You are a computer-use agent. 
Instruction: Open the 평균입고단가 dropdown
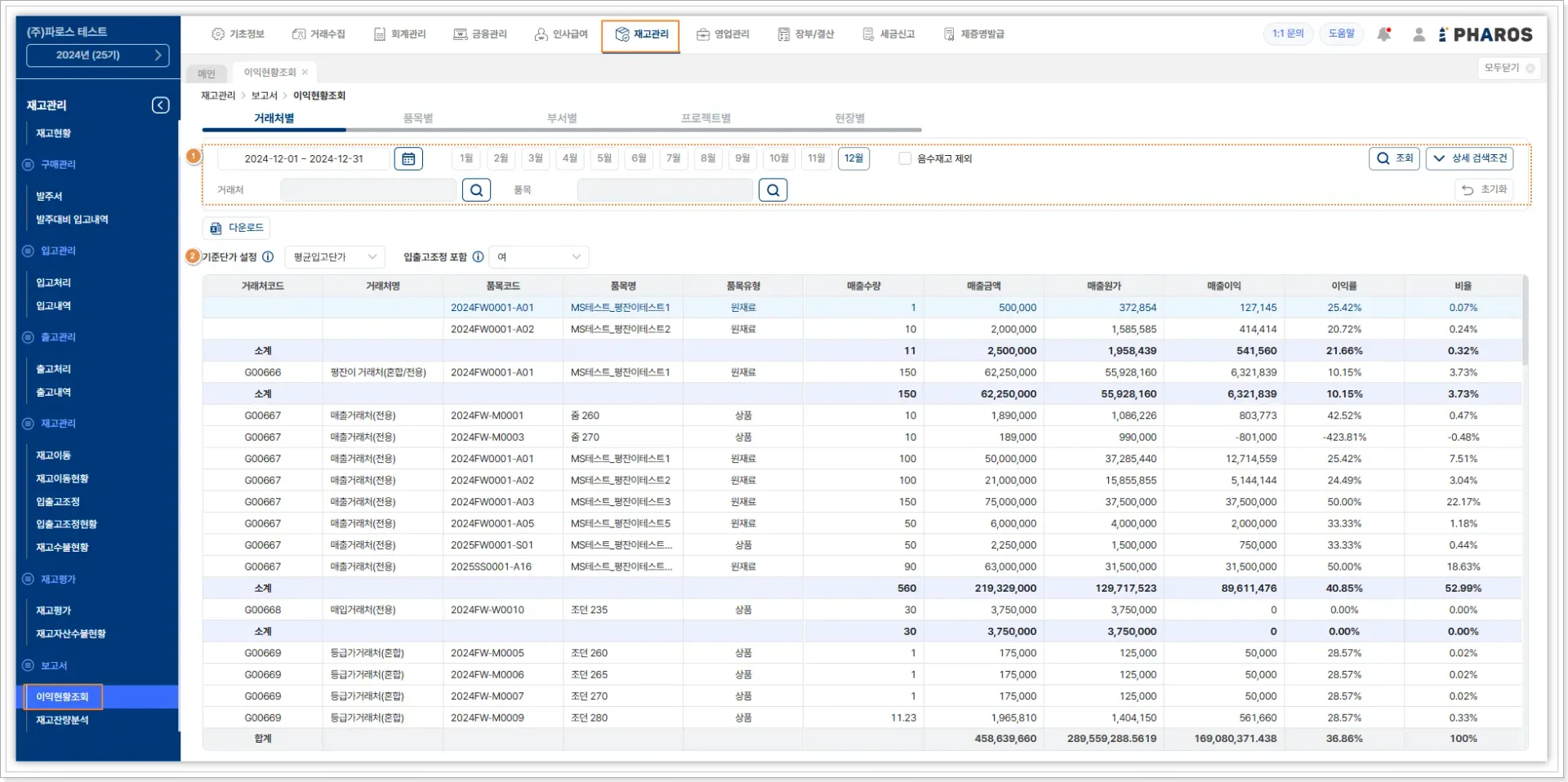(334, 257)
